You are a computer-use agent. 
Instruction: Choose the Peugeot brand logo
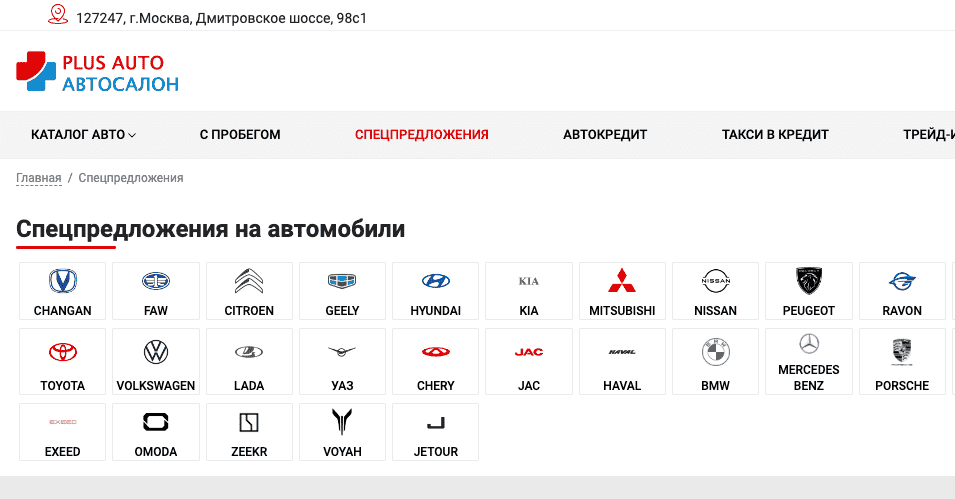(x=808, y=281)
